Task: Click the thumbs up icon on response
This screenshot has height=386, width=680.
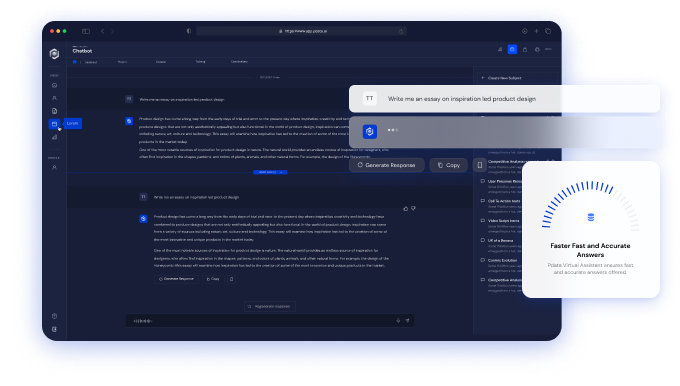Action: [405, 209]
